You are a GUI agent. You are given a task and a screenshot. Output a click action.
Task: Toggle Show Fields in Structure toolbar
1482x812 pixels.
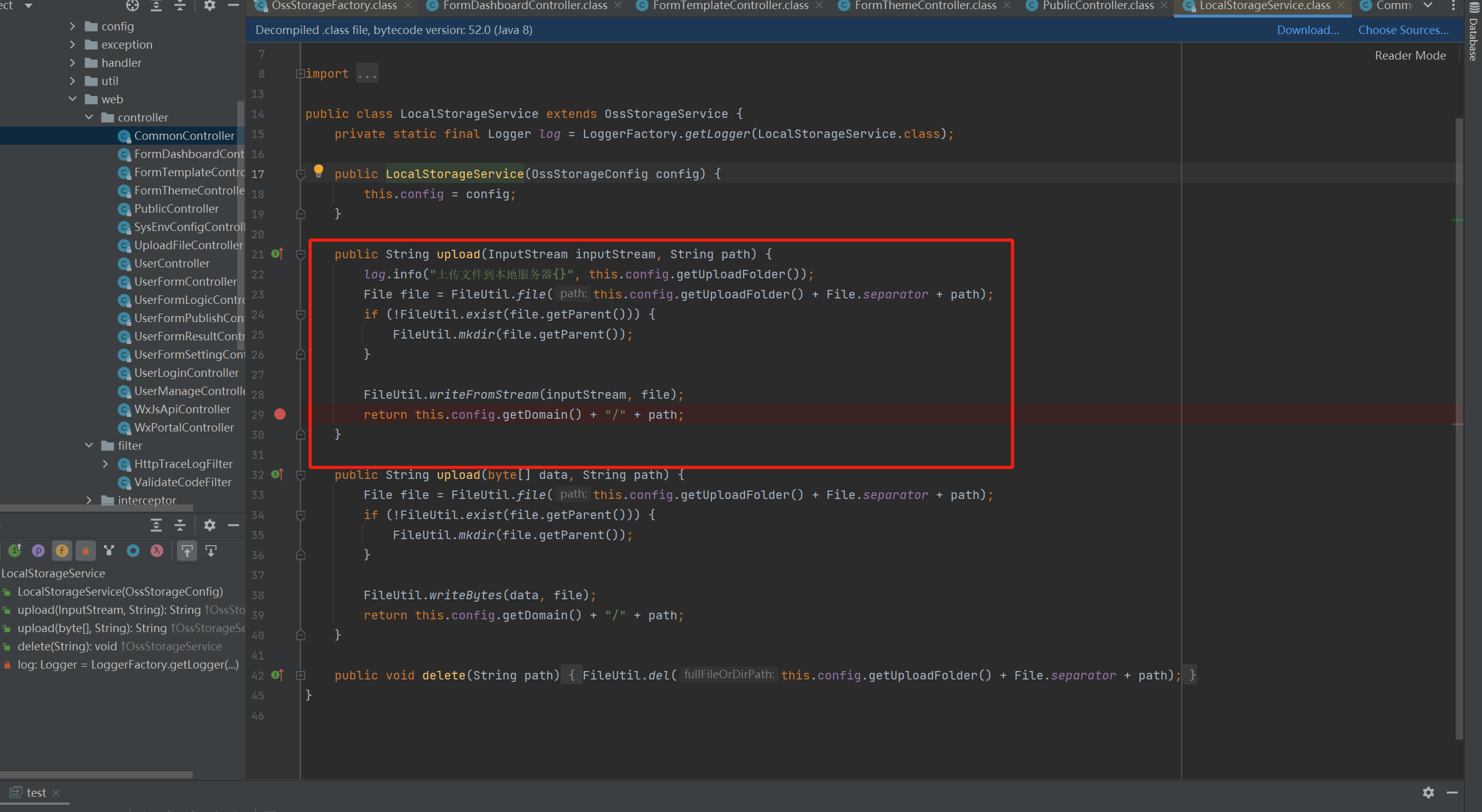coord(61,551)
